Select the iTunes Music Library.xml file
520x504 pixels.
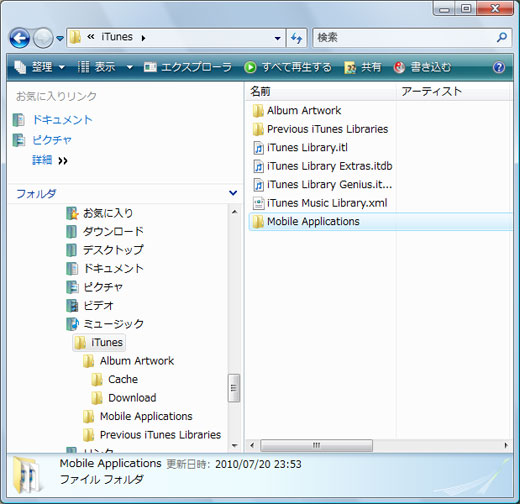(x=320, y=203)
